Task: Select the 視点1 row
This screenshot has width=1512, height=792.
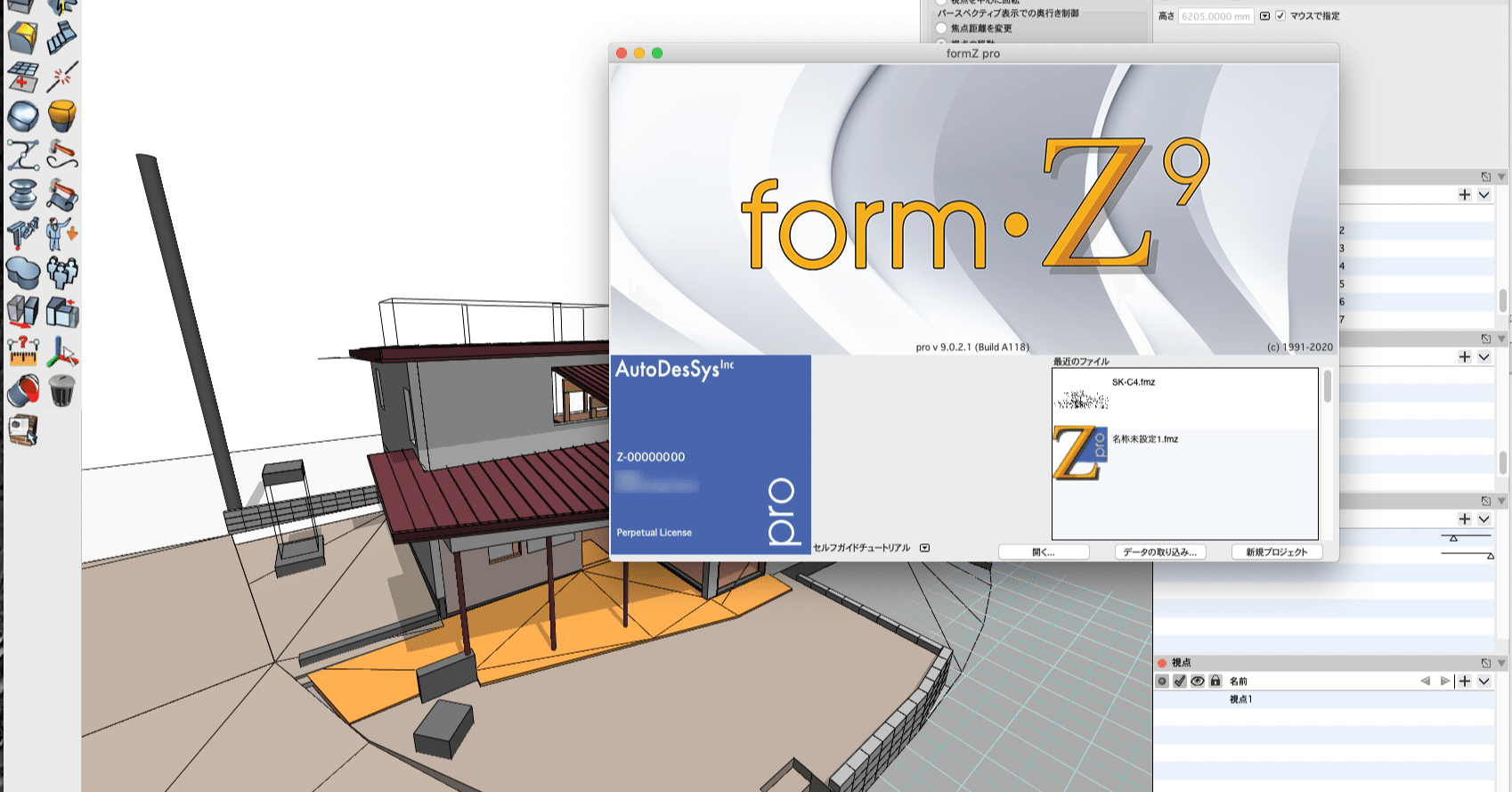Action: [x=1324, y=699]
